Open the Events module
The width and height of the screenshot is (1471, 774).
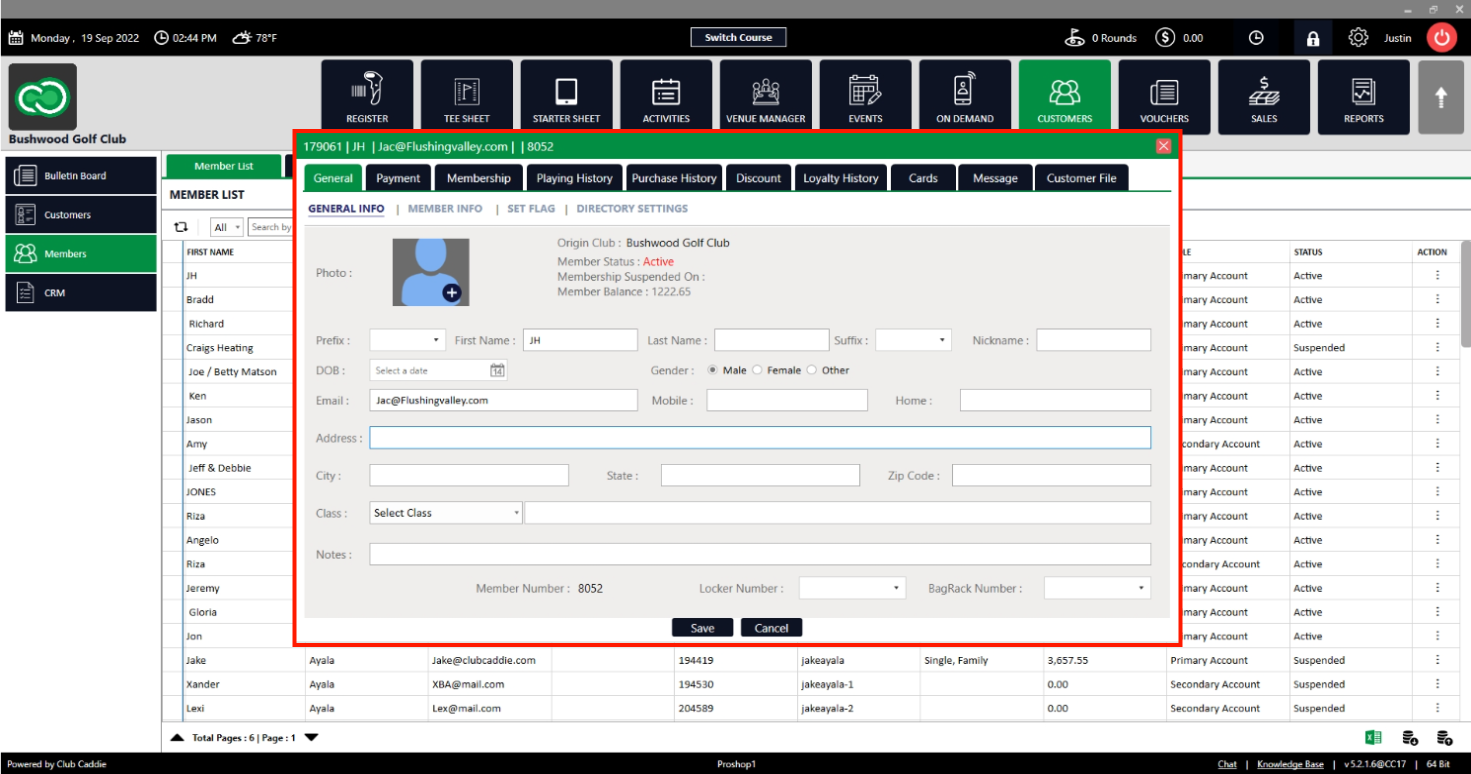click(865, 97)
